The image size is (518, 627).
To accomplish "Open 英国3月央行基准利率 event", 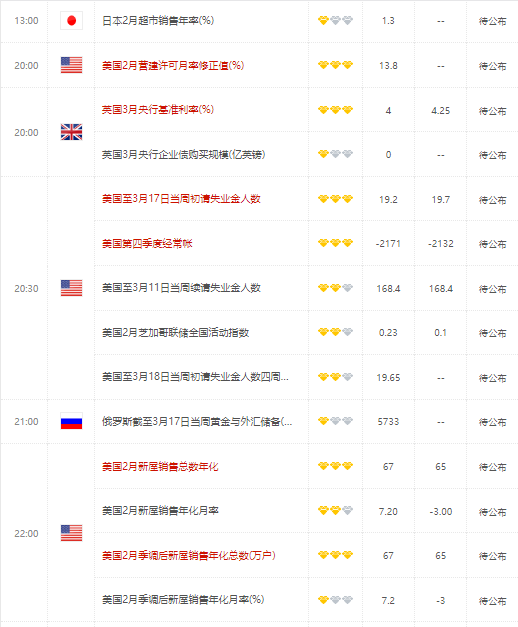I will (158, 110).
